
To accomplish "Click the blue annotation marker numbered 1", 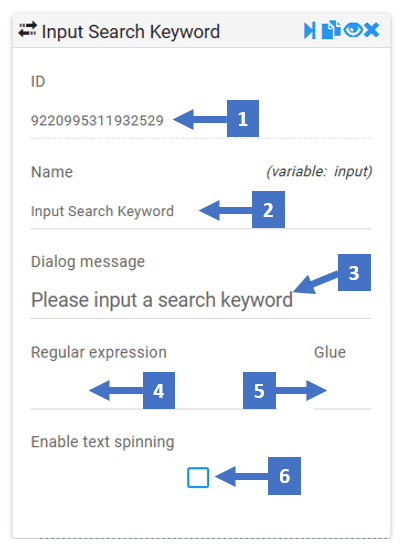I will [243, 119].
